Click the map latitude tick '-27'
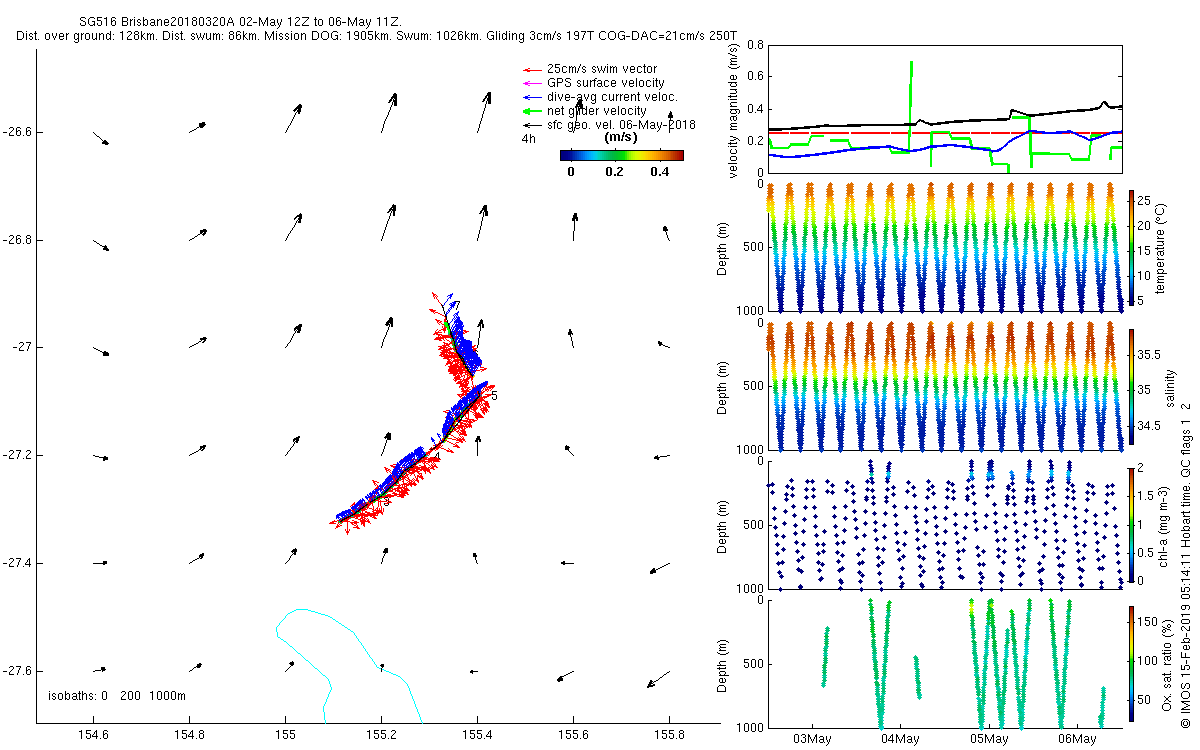The height and width of the screenshot is (750, 1200). pyautogui.click(x=22, y=347)
